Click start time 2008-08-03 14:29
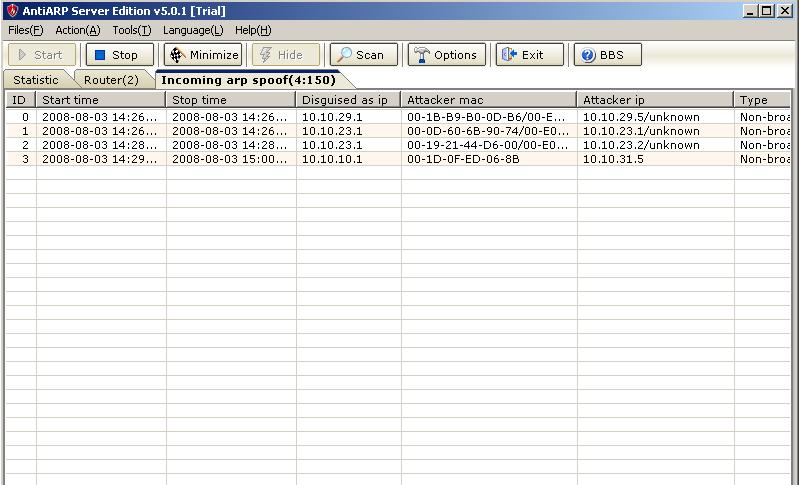Image resolution: width=799 pixels, height=485 pixels. (99, 159)
